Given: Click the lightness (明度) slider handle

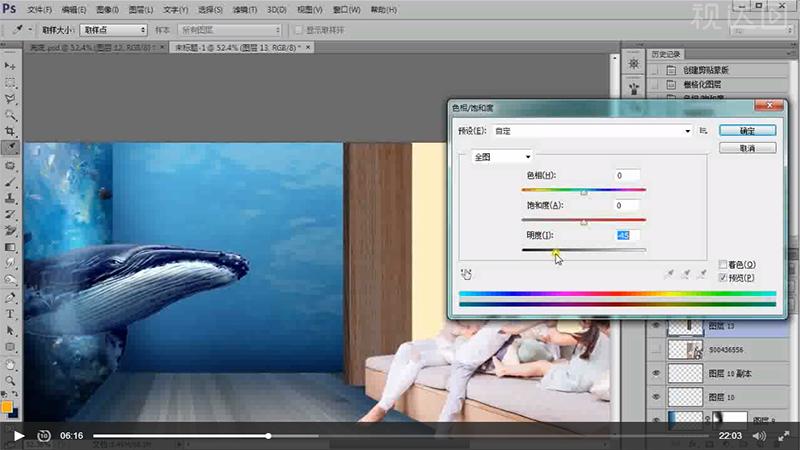Looking at the screenshot, I should (555, 253).
